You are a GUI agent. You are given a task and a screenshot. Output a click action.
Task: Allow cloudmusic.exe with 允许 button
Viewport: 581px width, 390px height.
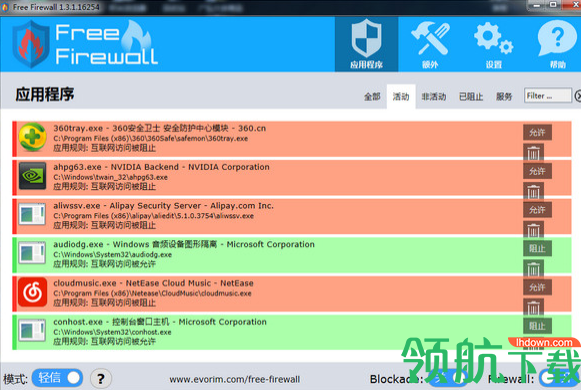tap(537, 287)
